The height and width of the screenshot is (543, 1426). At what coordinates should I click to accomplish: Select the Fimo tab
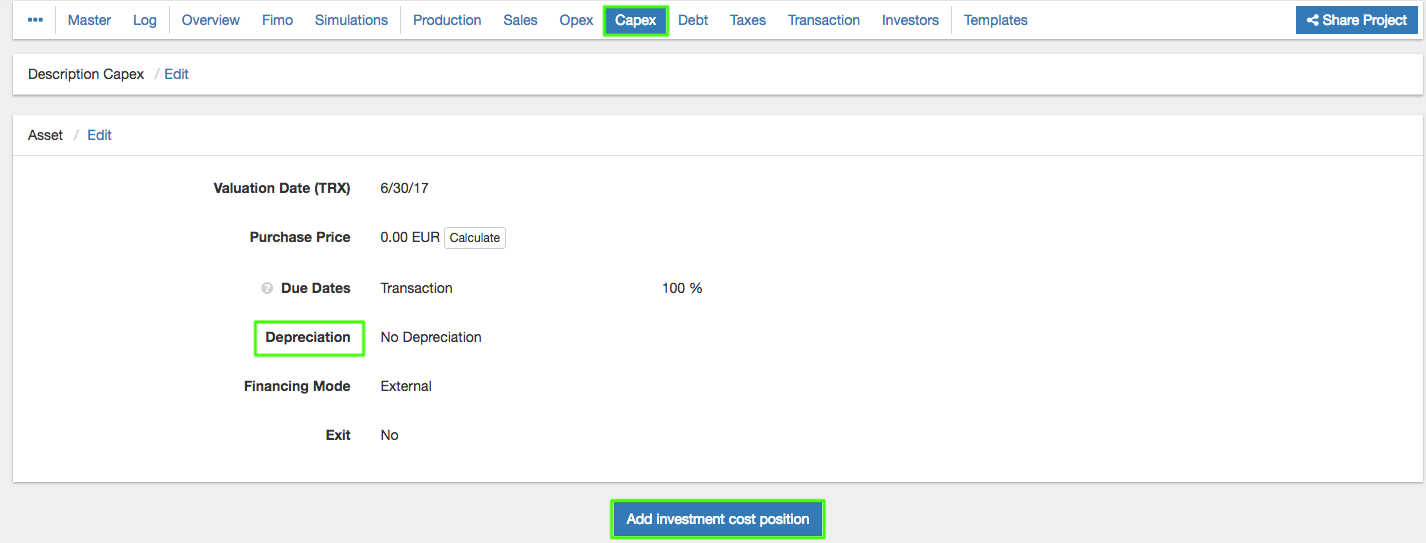pyautogui.click(x=277, y=20)
